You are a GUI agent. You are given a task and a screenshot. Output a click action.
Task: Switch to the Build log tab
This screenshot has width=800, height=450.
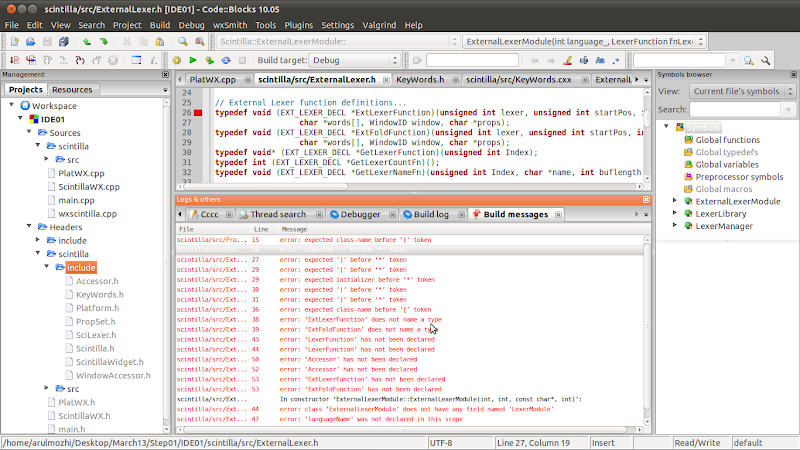click(x=430, y=214)
